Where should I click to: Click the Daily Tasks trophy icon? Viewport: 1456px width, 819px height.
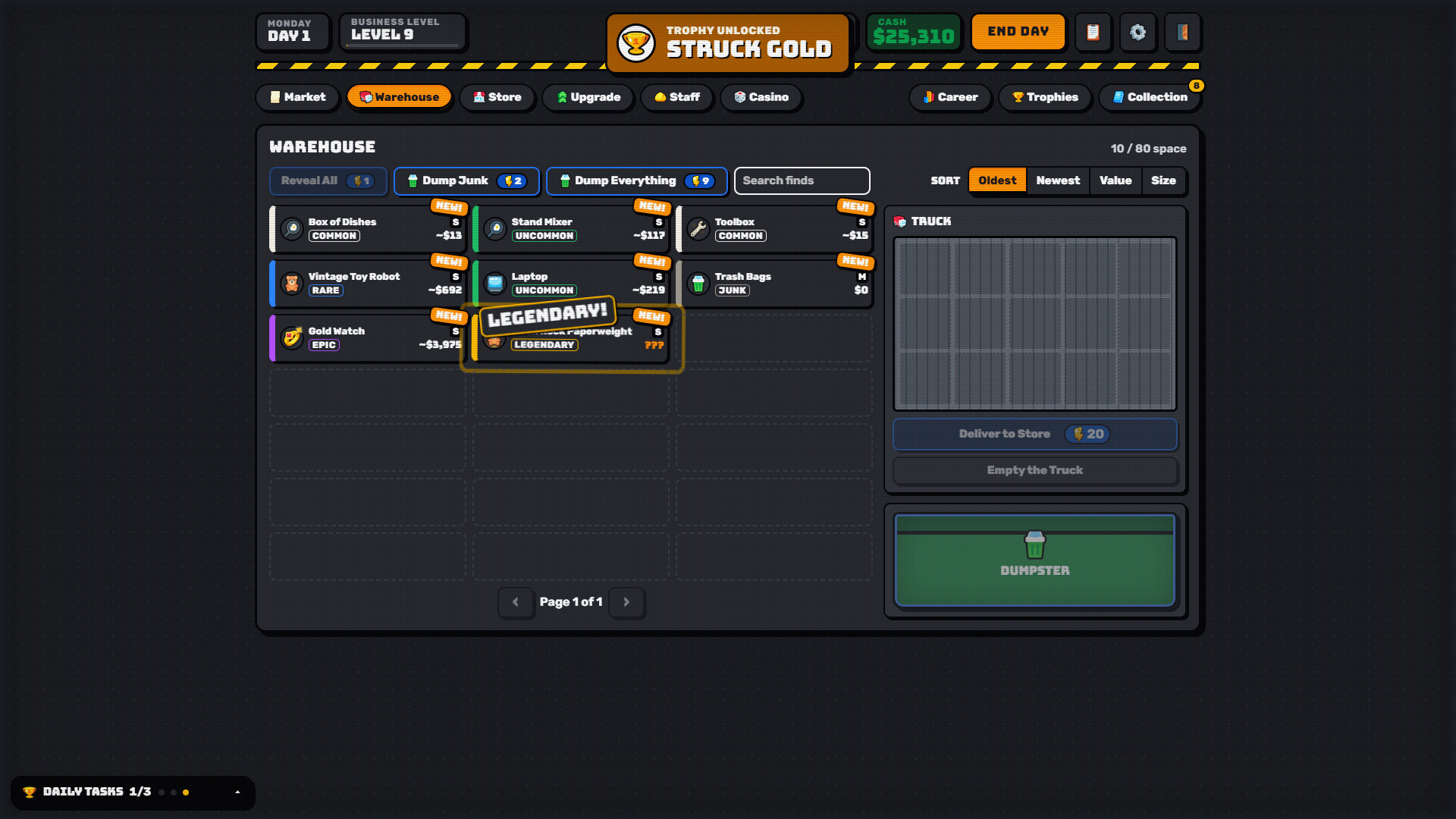30,792
